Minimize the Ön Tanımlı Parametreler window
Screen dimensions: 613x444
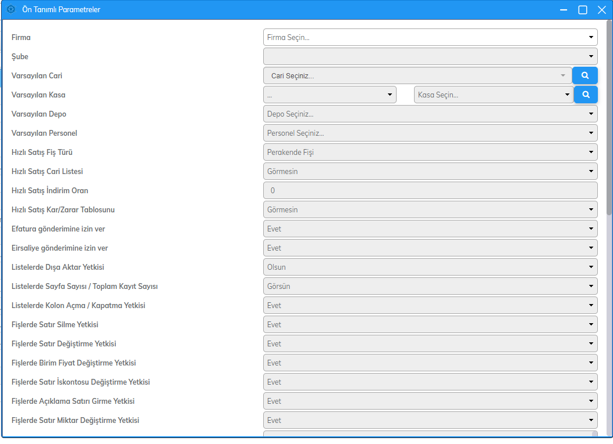[x=564, y=10]
